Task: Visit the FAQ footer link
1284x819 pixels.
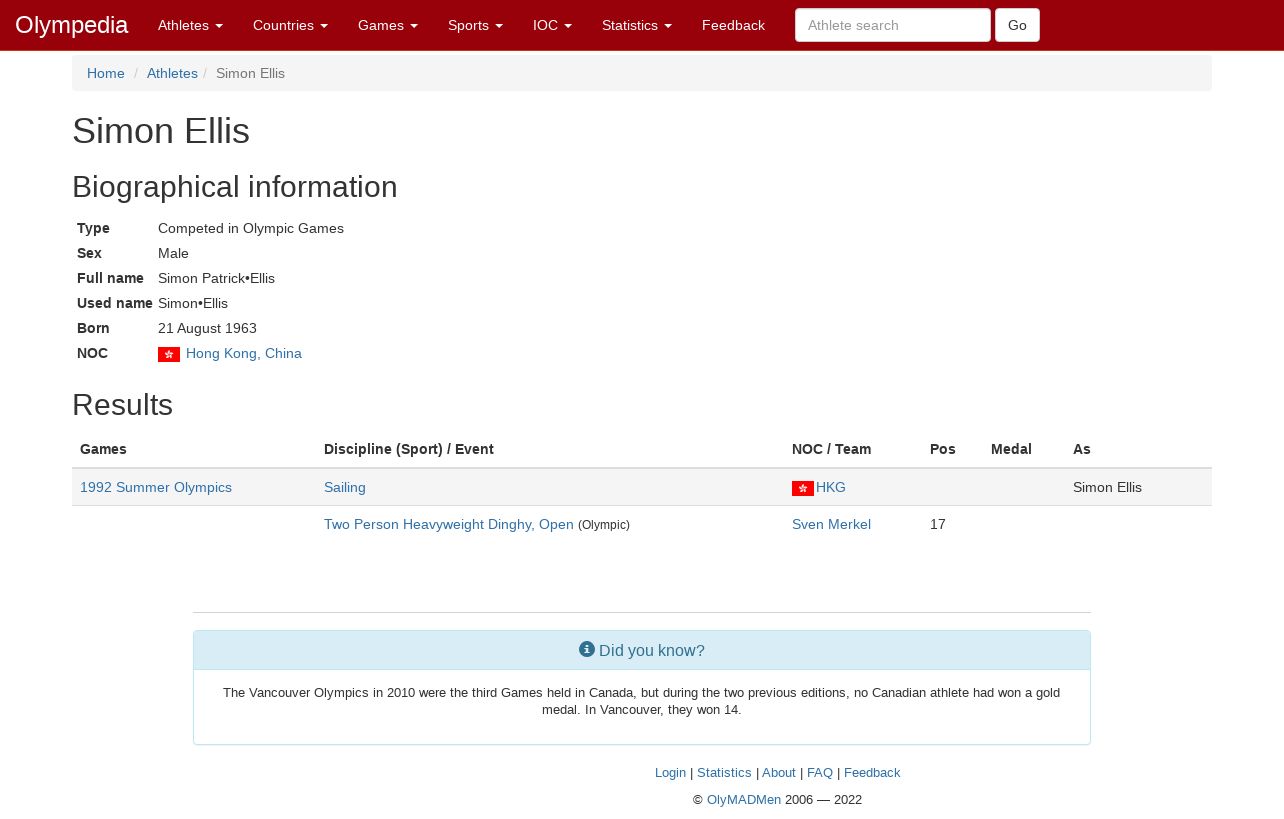Action: [820, 773]
